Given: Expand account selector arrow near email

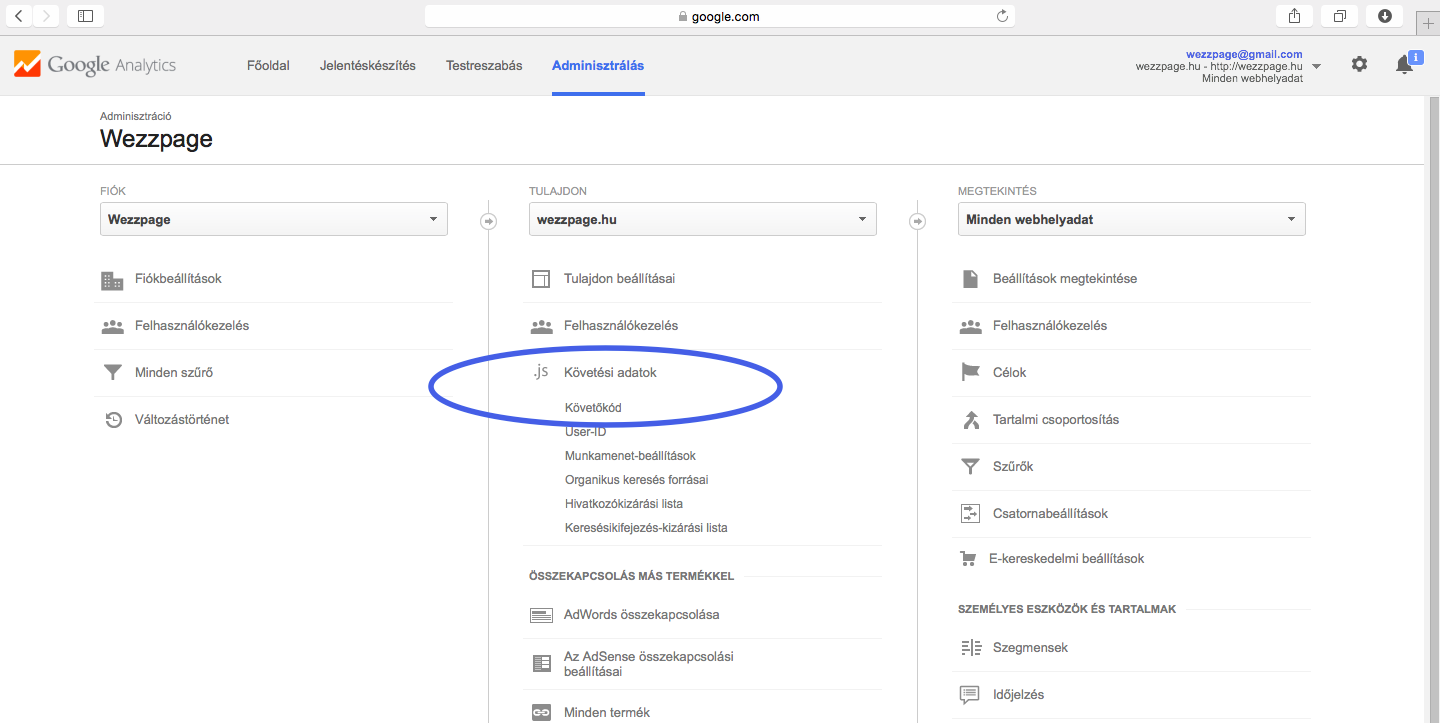Looking at the screenshot, I should (x=1316, y=67).
